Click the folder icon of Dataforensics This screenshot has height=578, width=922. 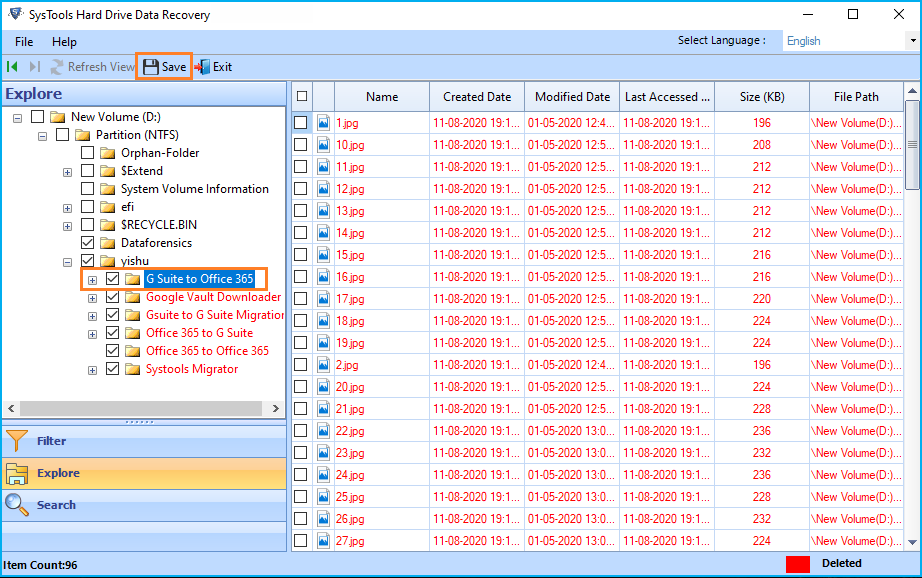coord(107,243)
